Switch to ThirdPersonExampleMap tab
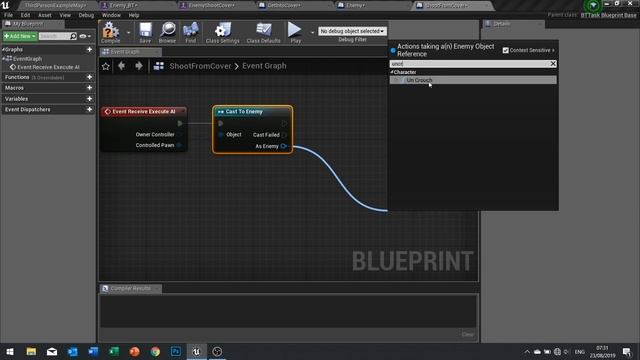The height and width of the screenshot is (360, 640). click(x=55, y=5)
